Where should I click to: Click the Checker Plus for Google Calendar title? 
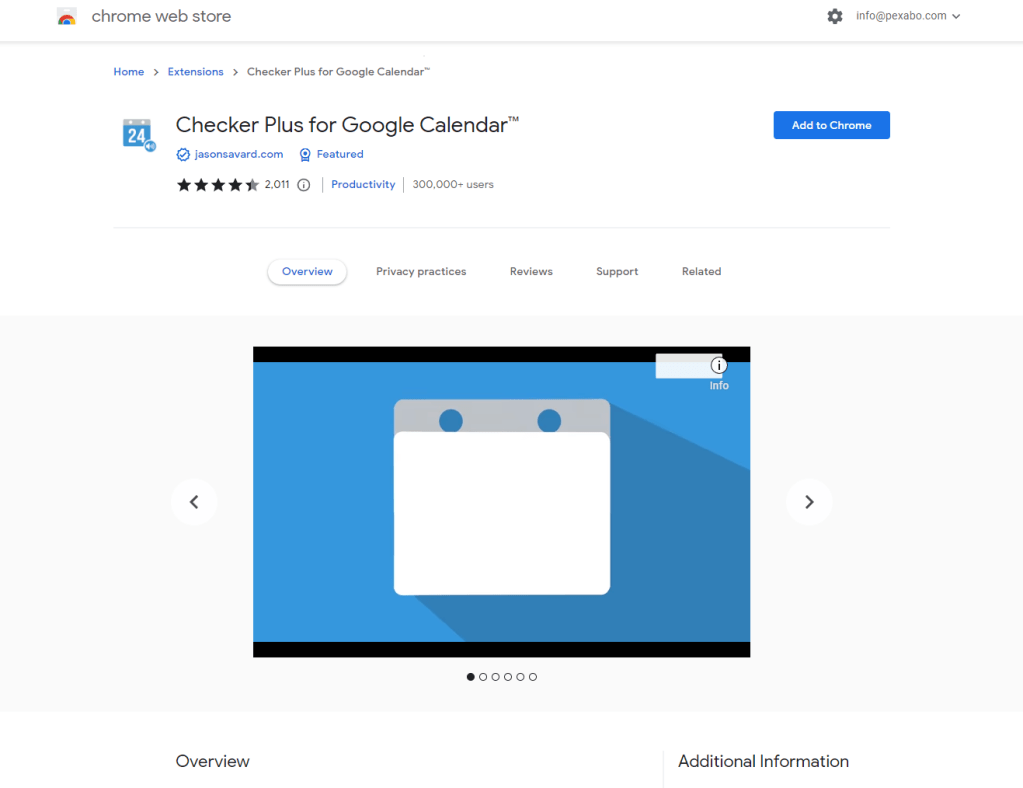point(347,125)
